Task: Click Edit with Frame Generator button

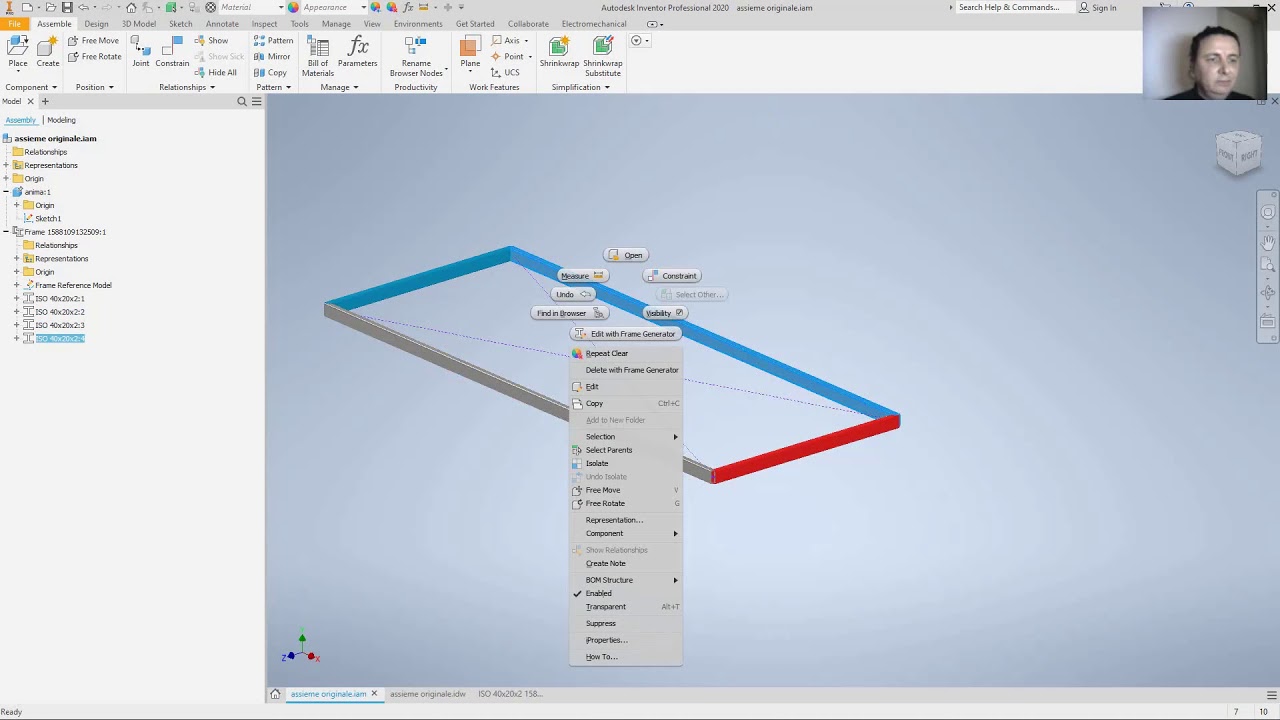Action: (625, 334)
